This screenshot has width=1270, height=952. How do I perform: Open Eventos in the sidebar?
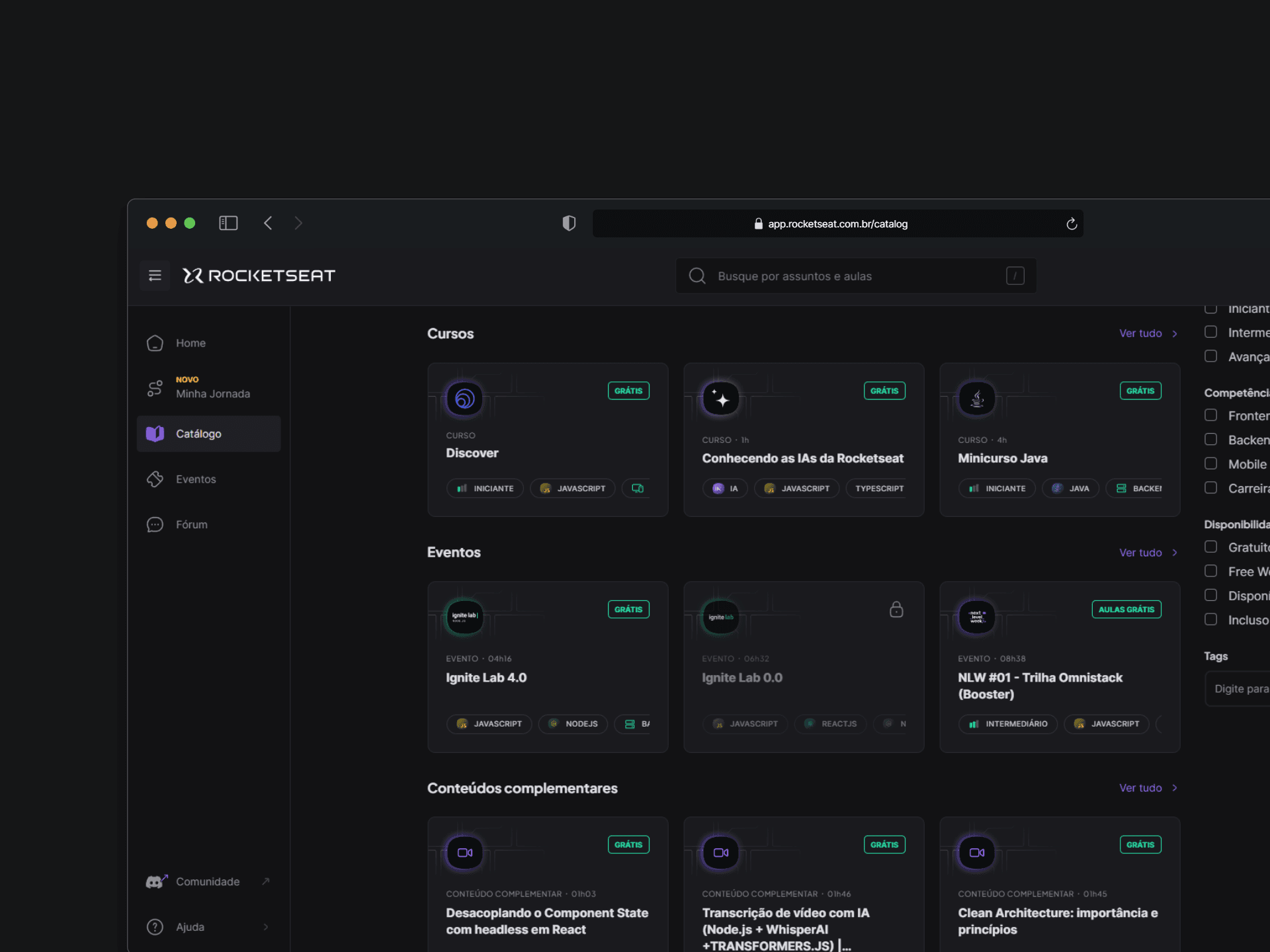click(208, 479)
